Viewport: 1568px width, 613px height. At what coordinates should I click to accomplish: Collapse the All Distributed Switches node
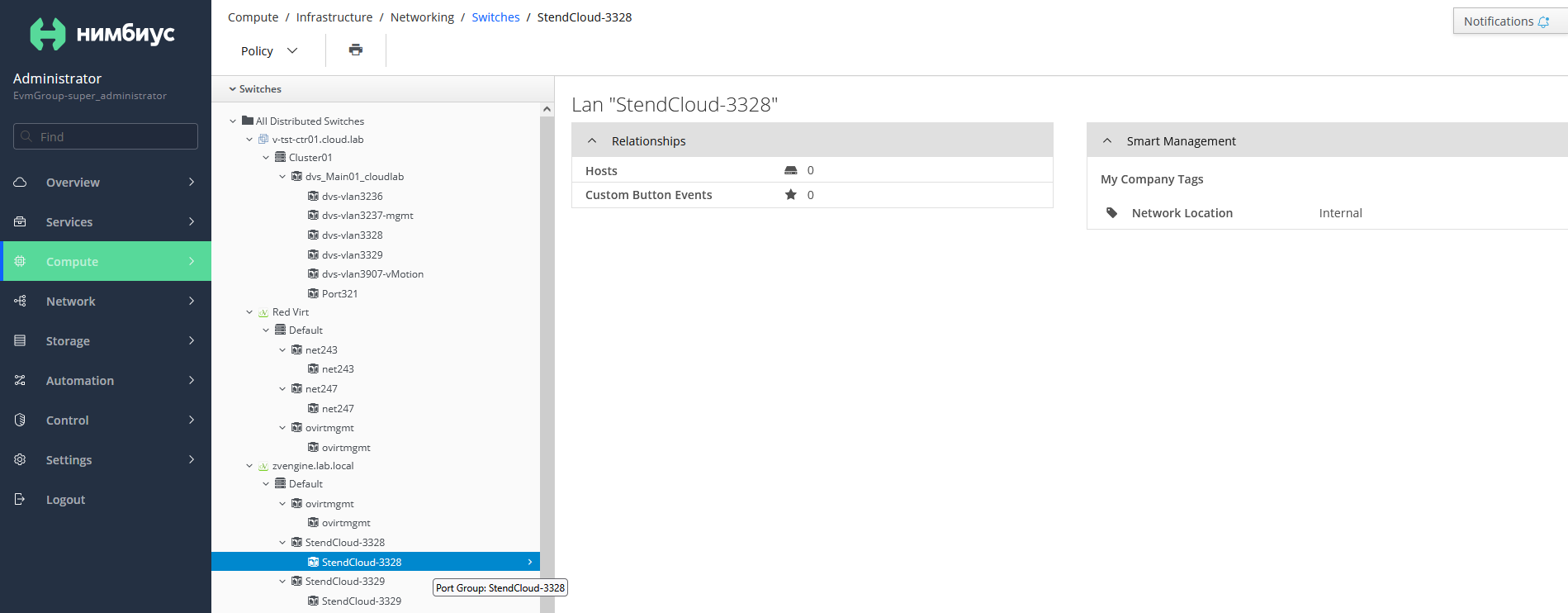click(x=233, y=121)
